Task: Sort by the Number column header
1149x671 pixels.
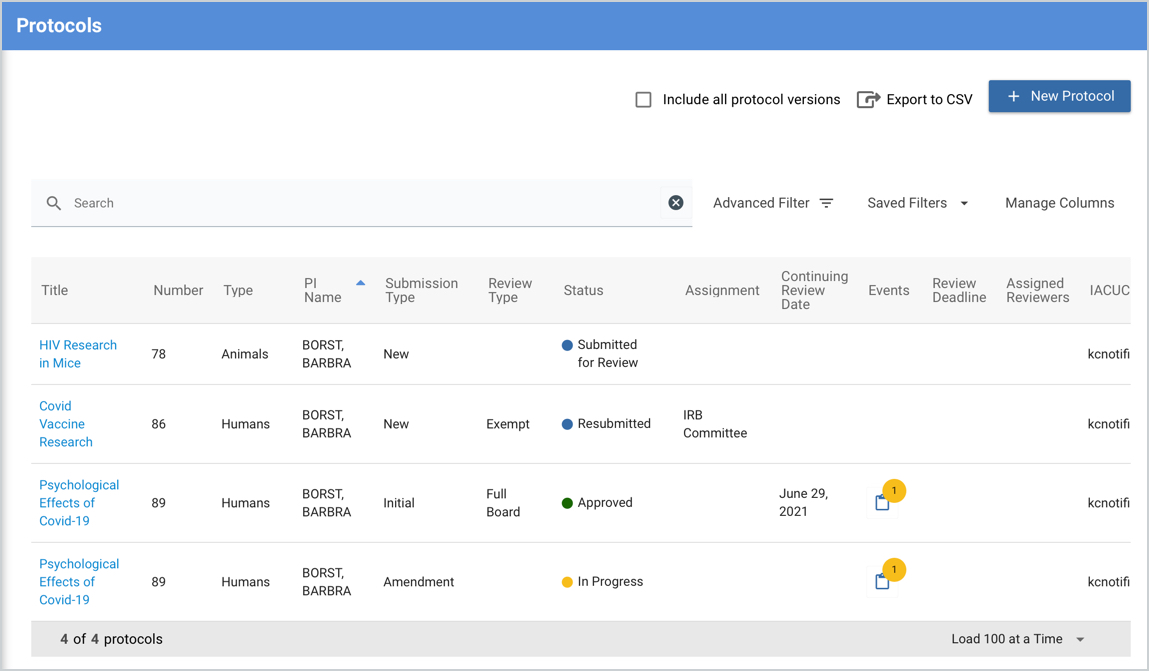Action: coord(178,290)
